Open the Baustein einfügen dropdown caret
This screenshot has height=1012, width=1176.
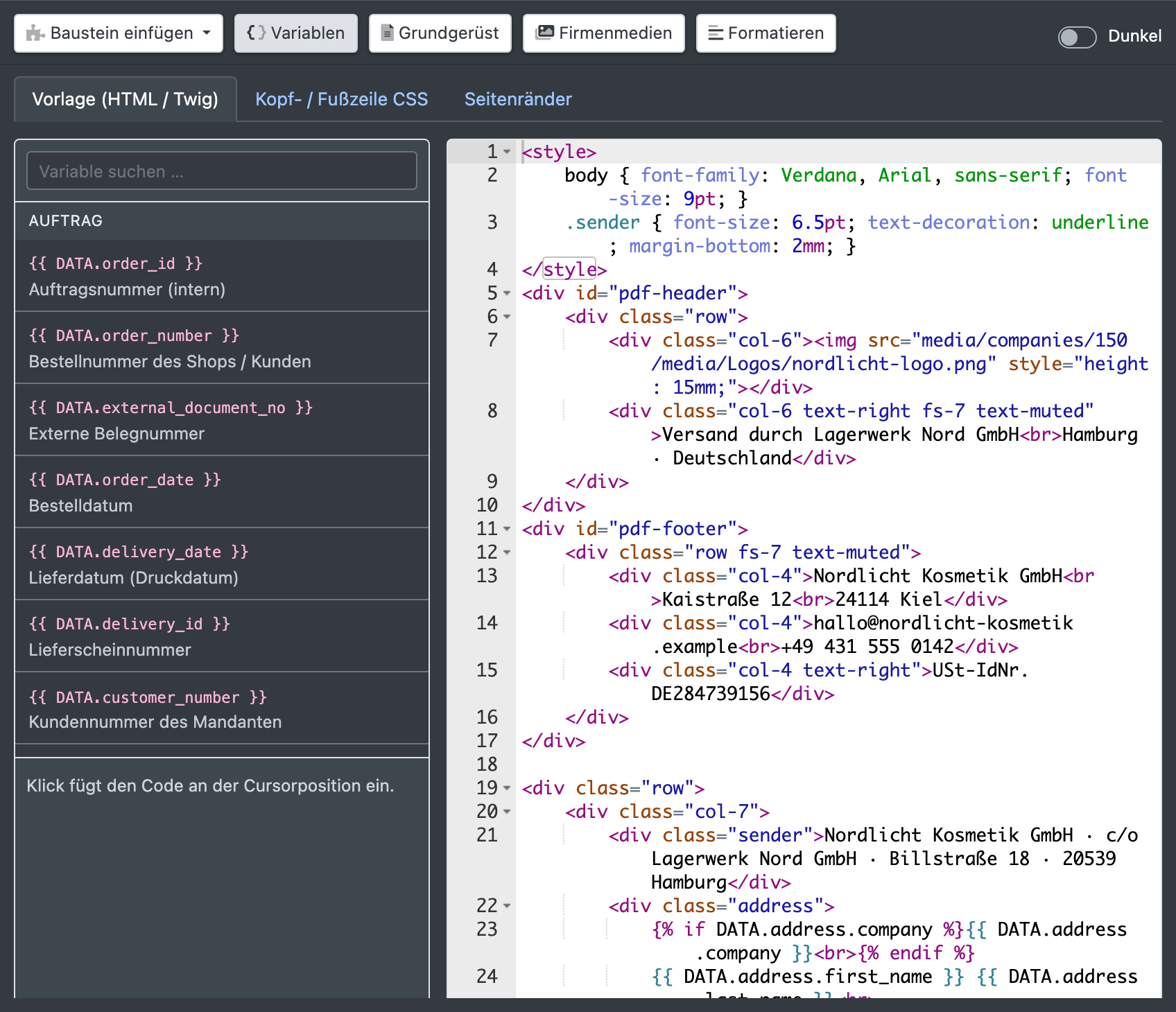207,33
